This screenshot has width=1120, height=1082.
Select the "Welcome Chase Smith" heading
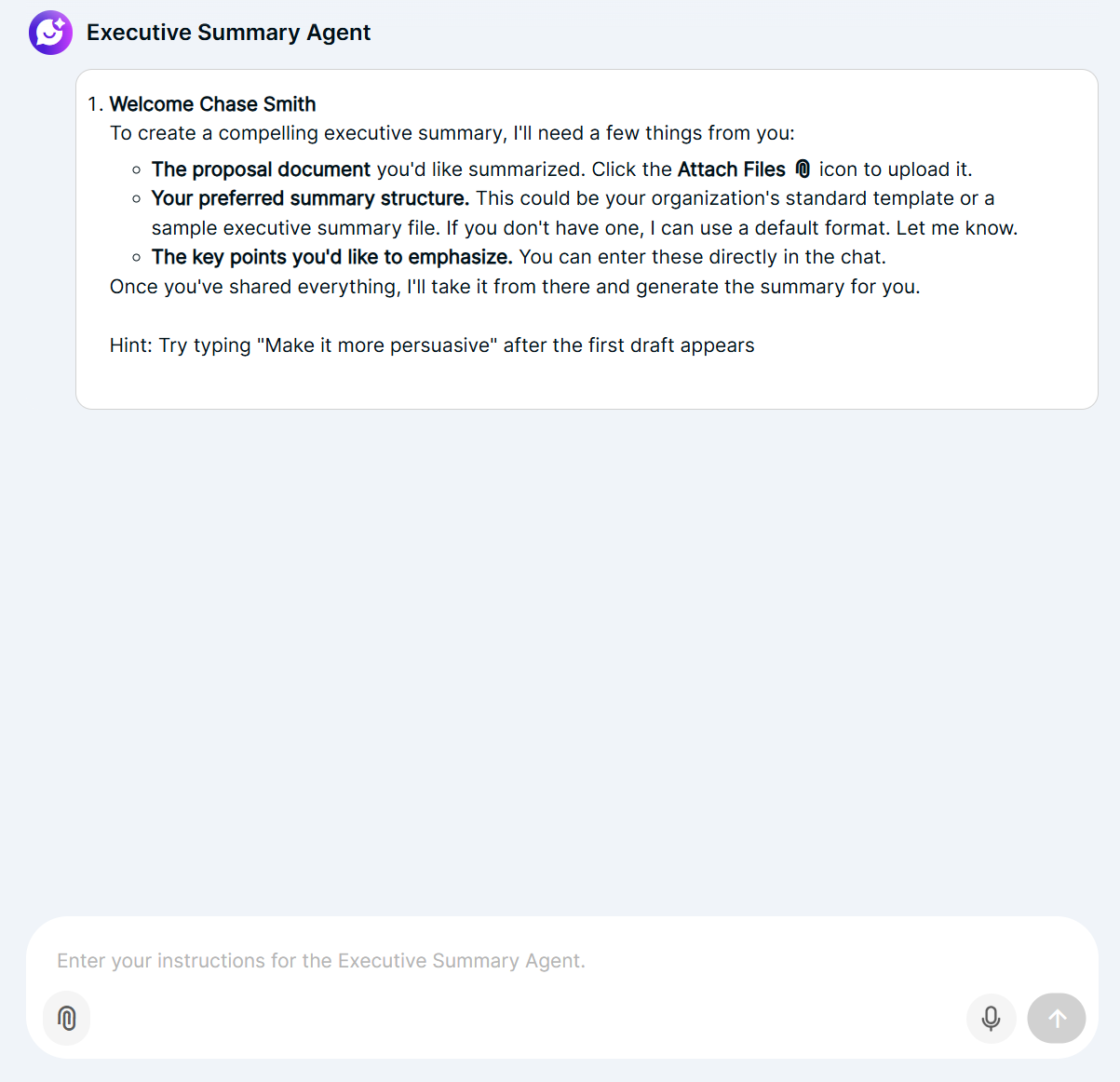tap(213, 103)
